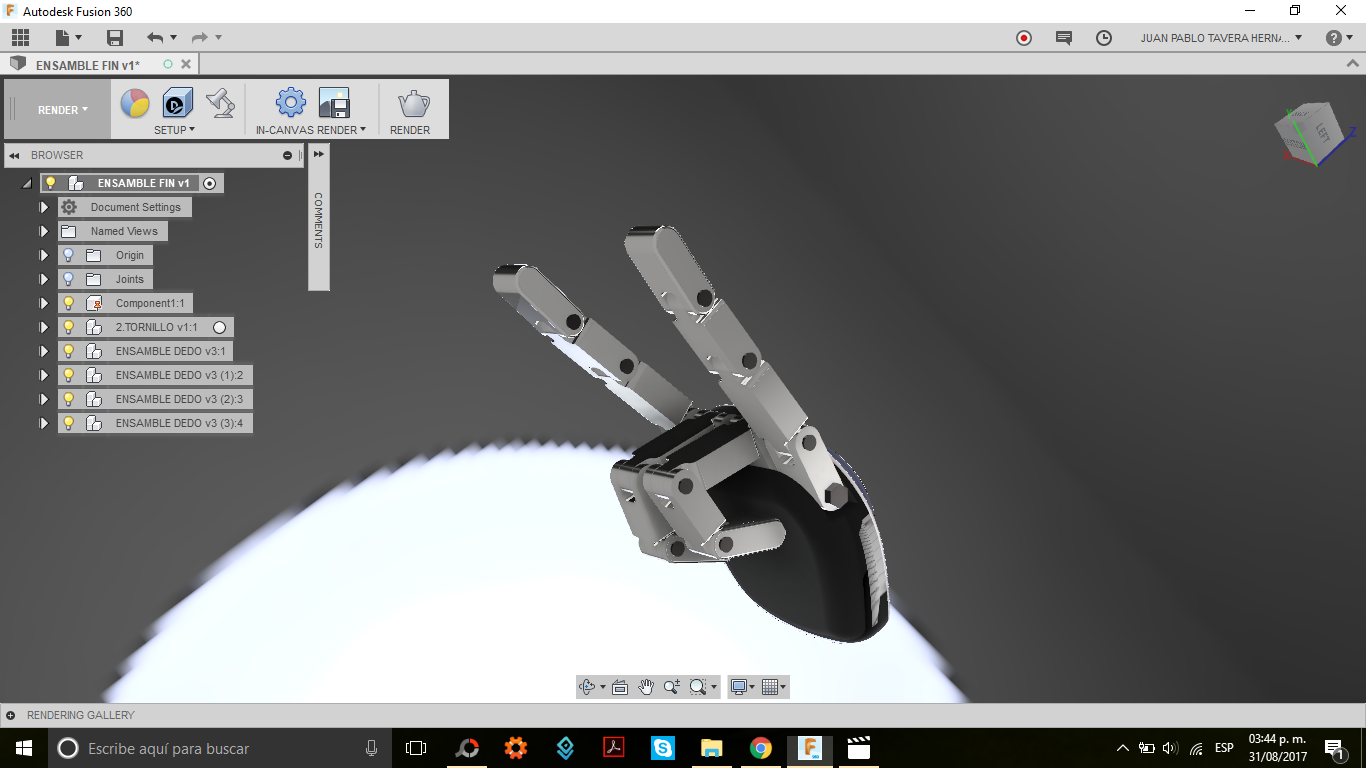Switch workspace via RENDER dropdown
The height and width of the screenshot is (768, 1366).
point(63,110)
